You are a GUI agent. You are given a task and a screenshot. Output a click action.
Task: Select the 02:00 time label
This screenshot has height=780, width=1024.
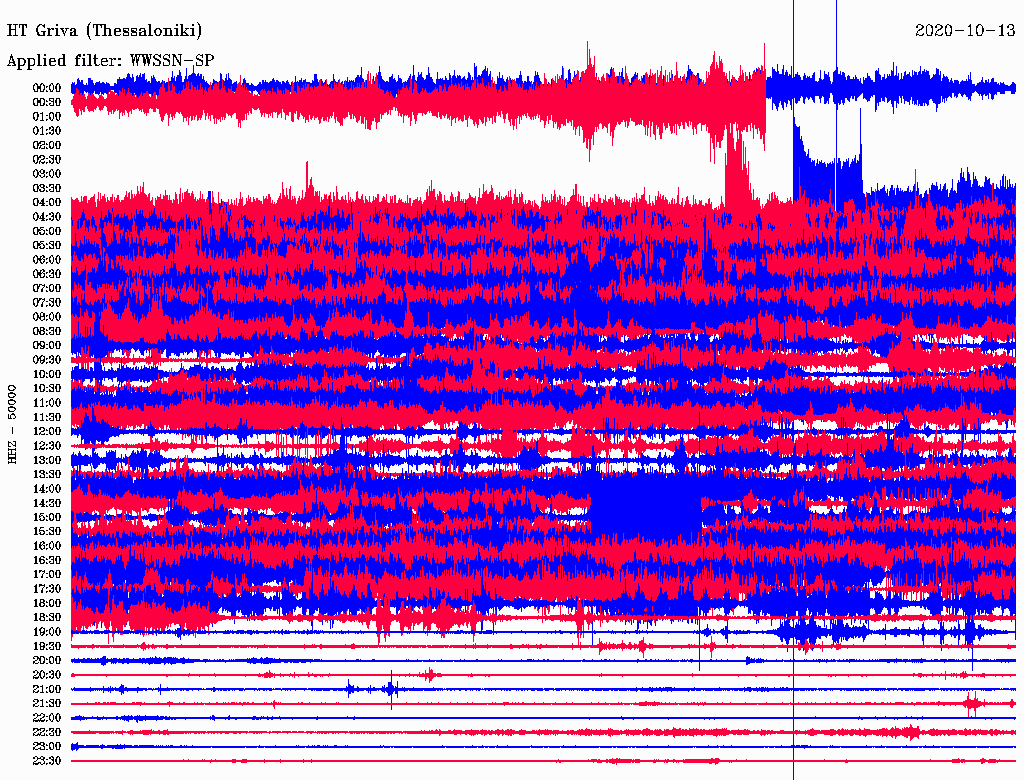[47, 146]
